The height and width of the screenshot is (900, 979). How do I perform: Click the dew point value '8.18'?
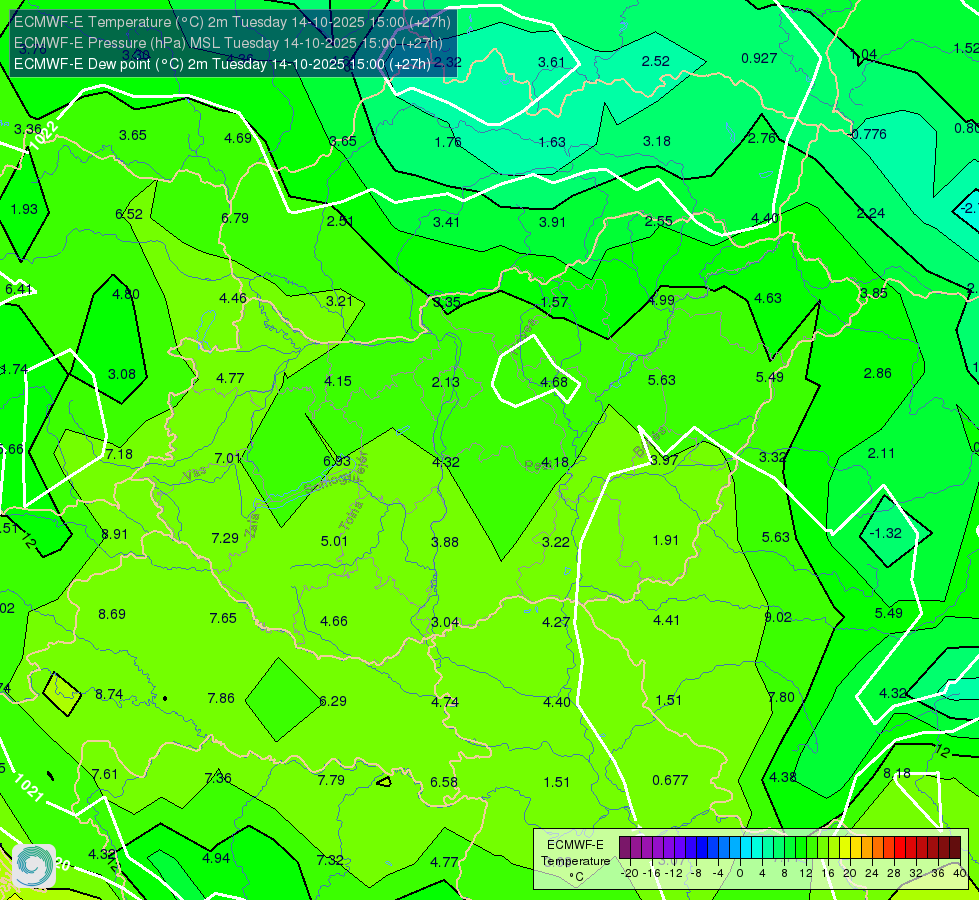click(897, 773)
